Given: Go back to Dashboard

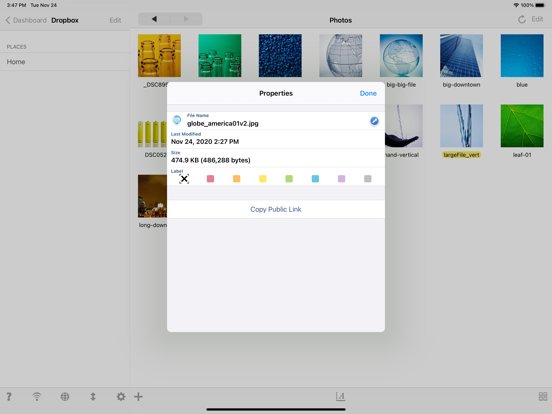Looking at the screenshot, I should (26, 20).
